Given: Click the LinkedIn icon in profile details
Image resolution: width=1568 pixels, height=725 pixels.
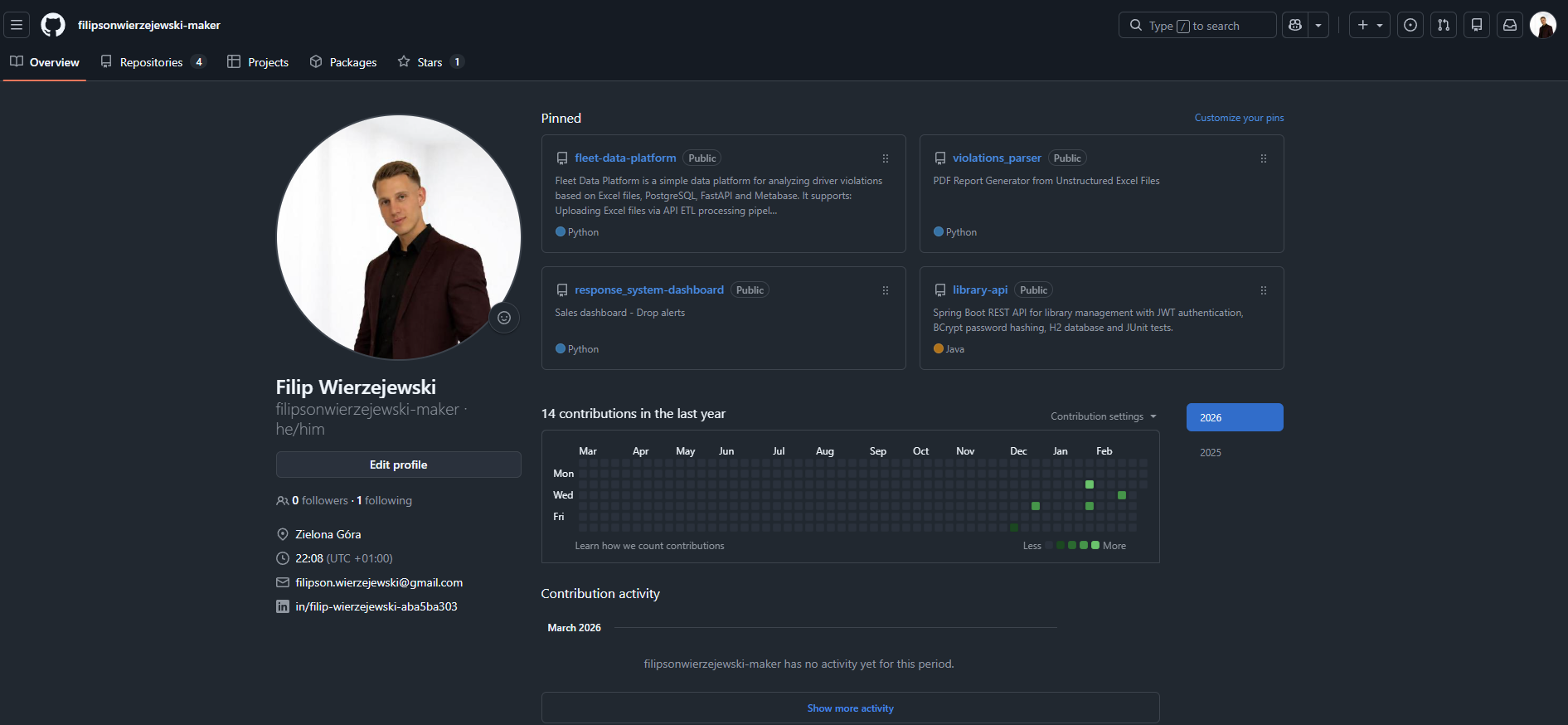Looking at the screenshot, I should pyautogui.click(x=283, y=606).
